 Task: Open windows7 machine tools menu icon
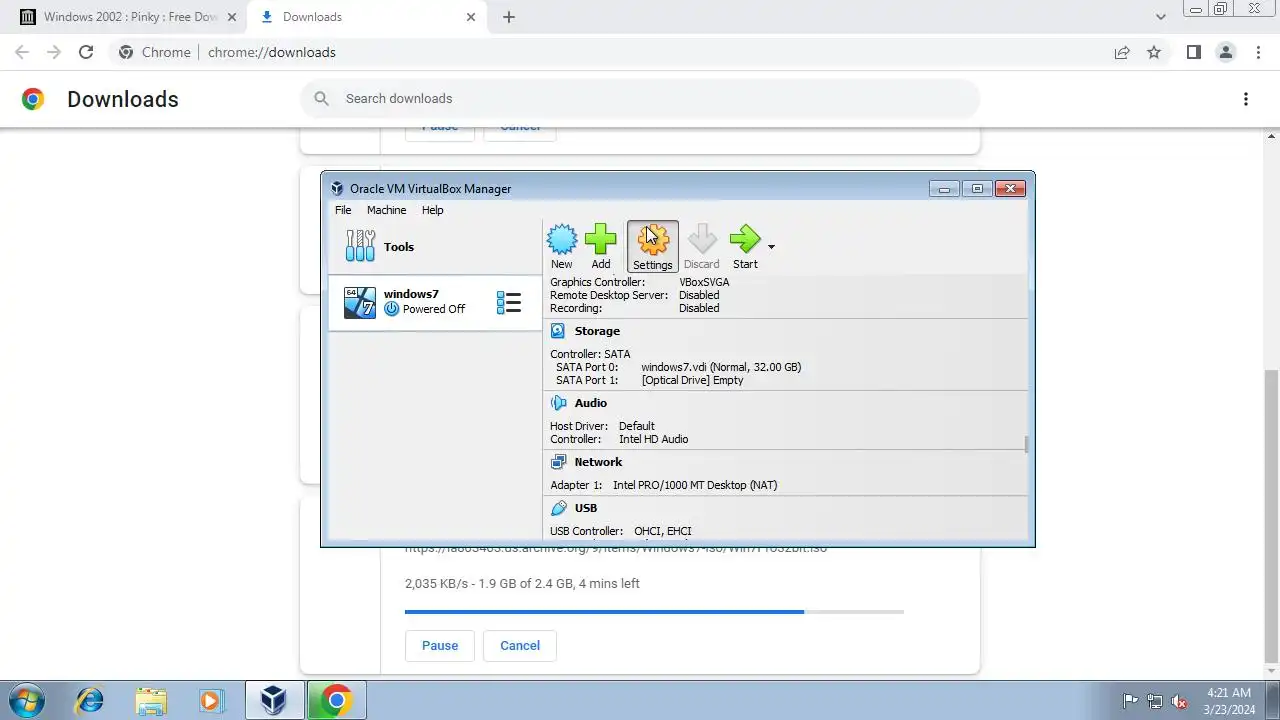point(509,302)
